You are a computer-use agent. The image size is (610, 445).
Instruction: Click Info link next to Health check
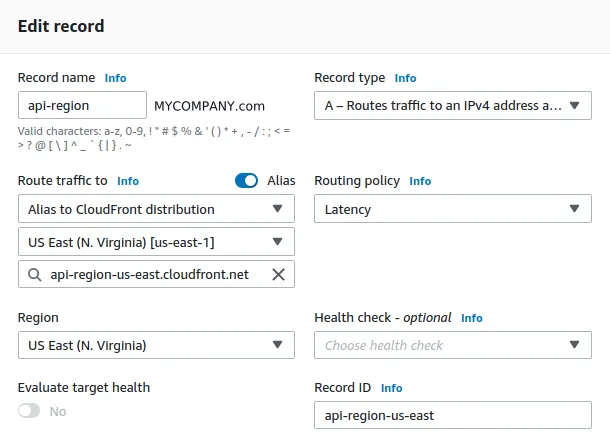pyautogui.click(x=471, y=318)
